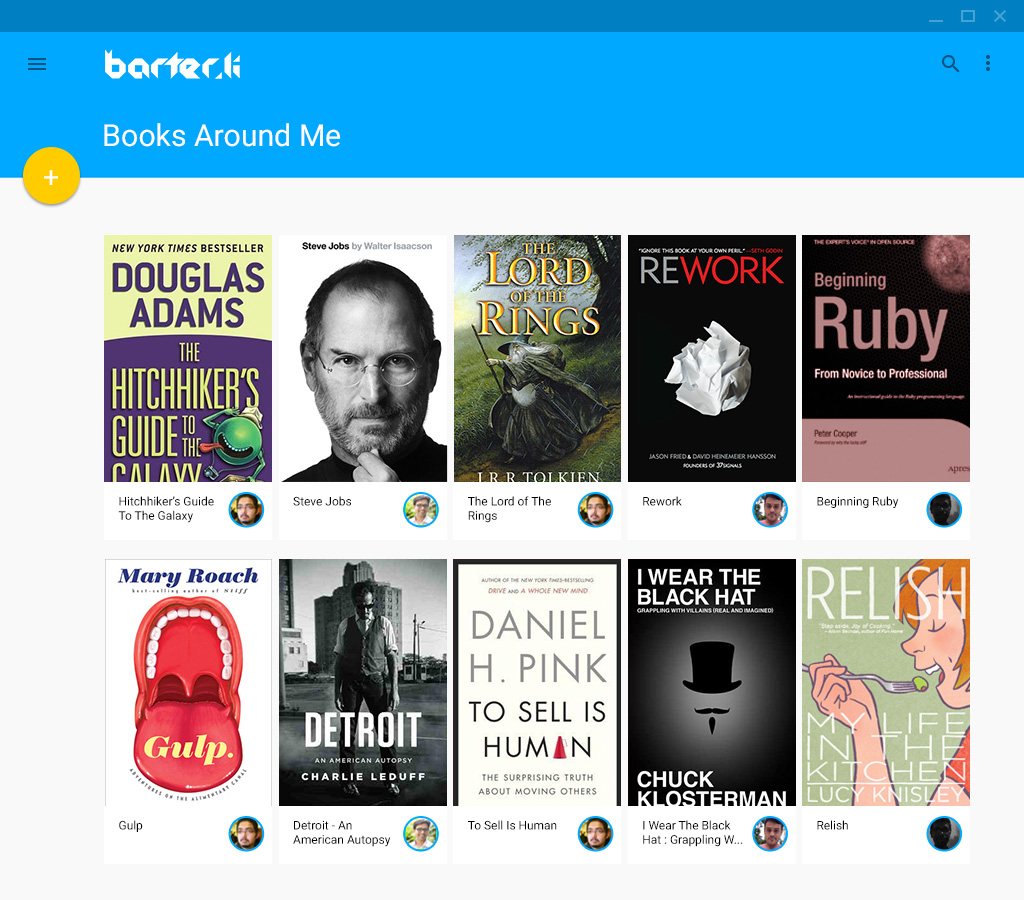
Task: View owner avatar next to Relish
Action: 944,834
